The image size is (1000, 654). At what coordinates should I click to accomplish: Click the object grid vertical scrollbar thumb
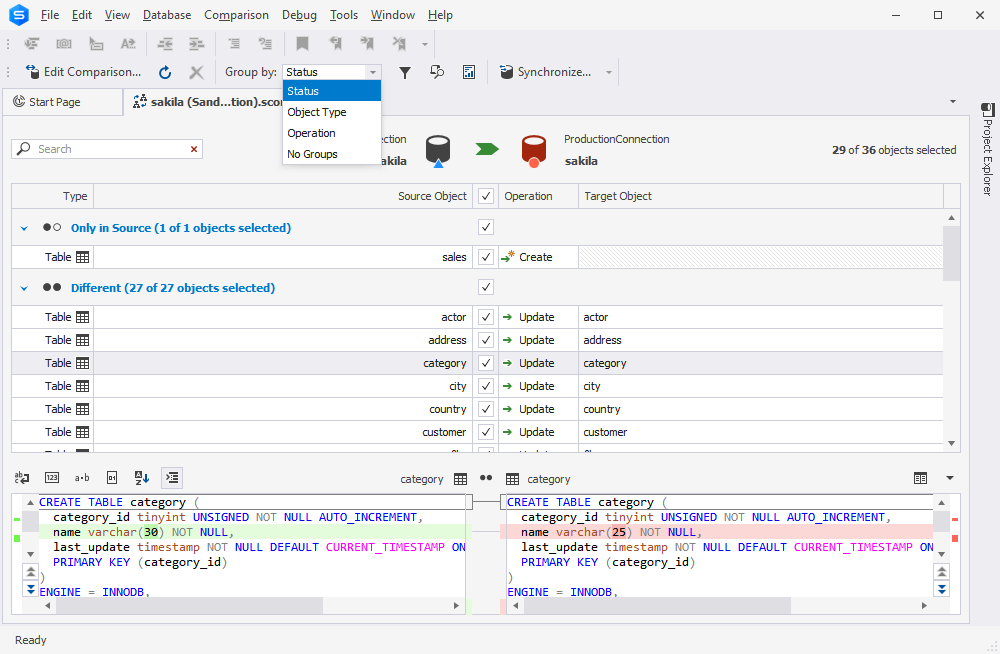[x=952, y=253]
